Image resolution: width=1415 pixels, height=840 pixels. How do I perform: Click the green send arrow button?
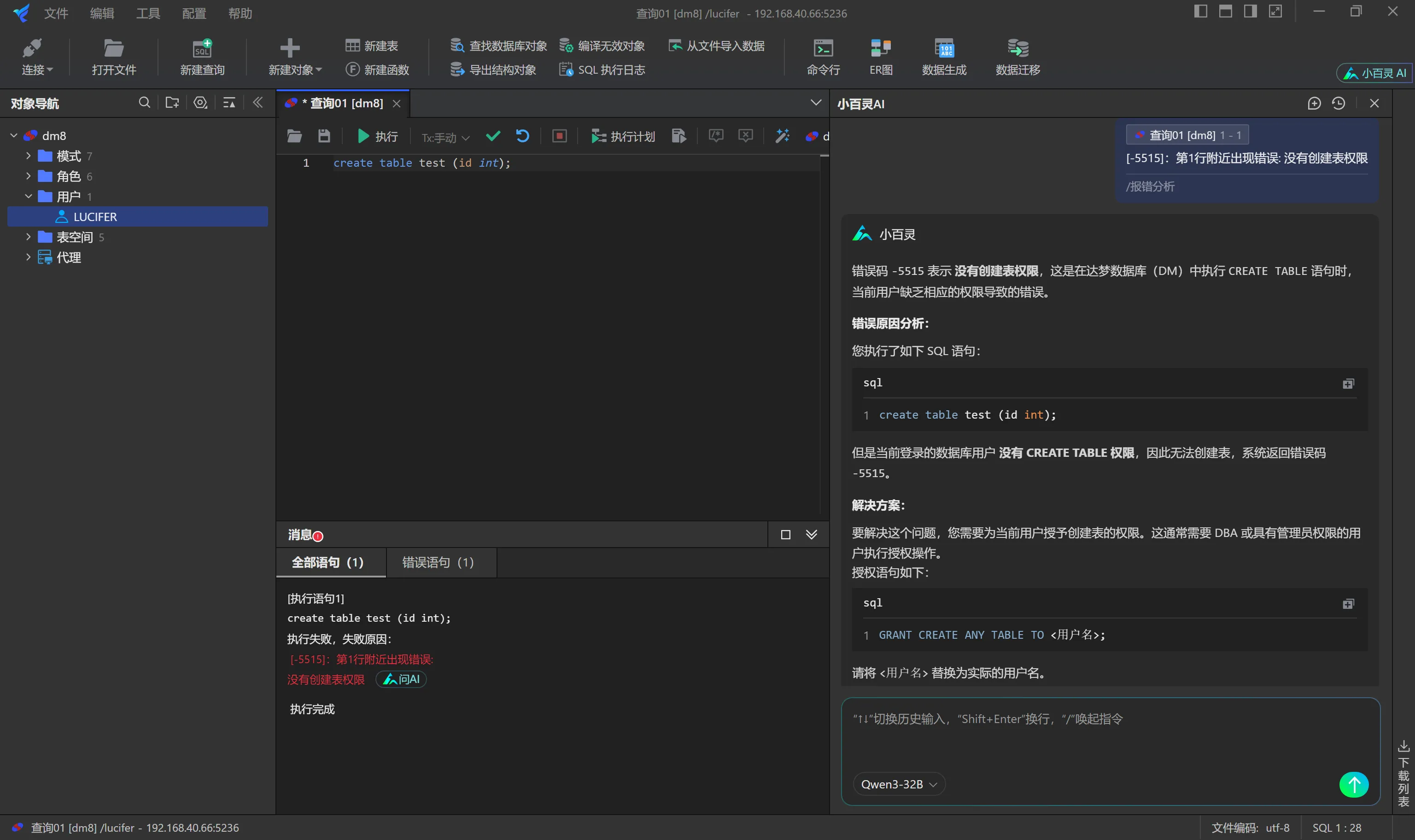click(1353, 785)
